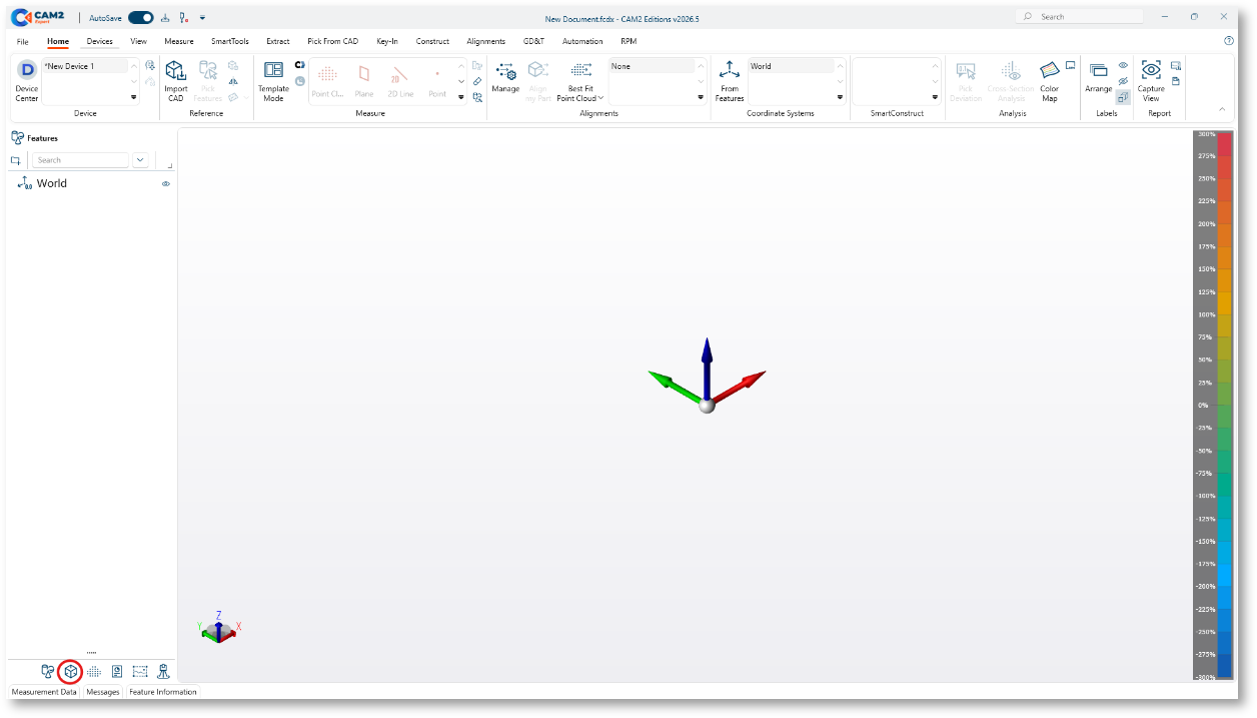Image resolution: width=1257 pixels, height=718 pixels.
Task: Open the Measurement Data tab
Action: (44, 692)
